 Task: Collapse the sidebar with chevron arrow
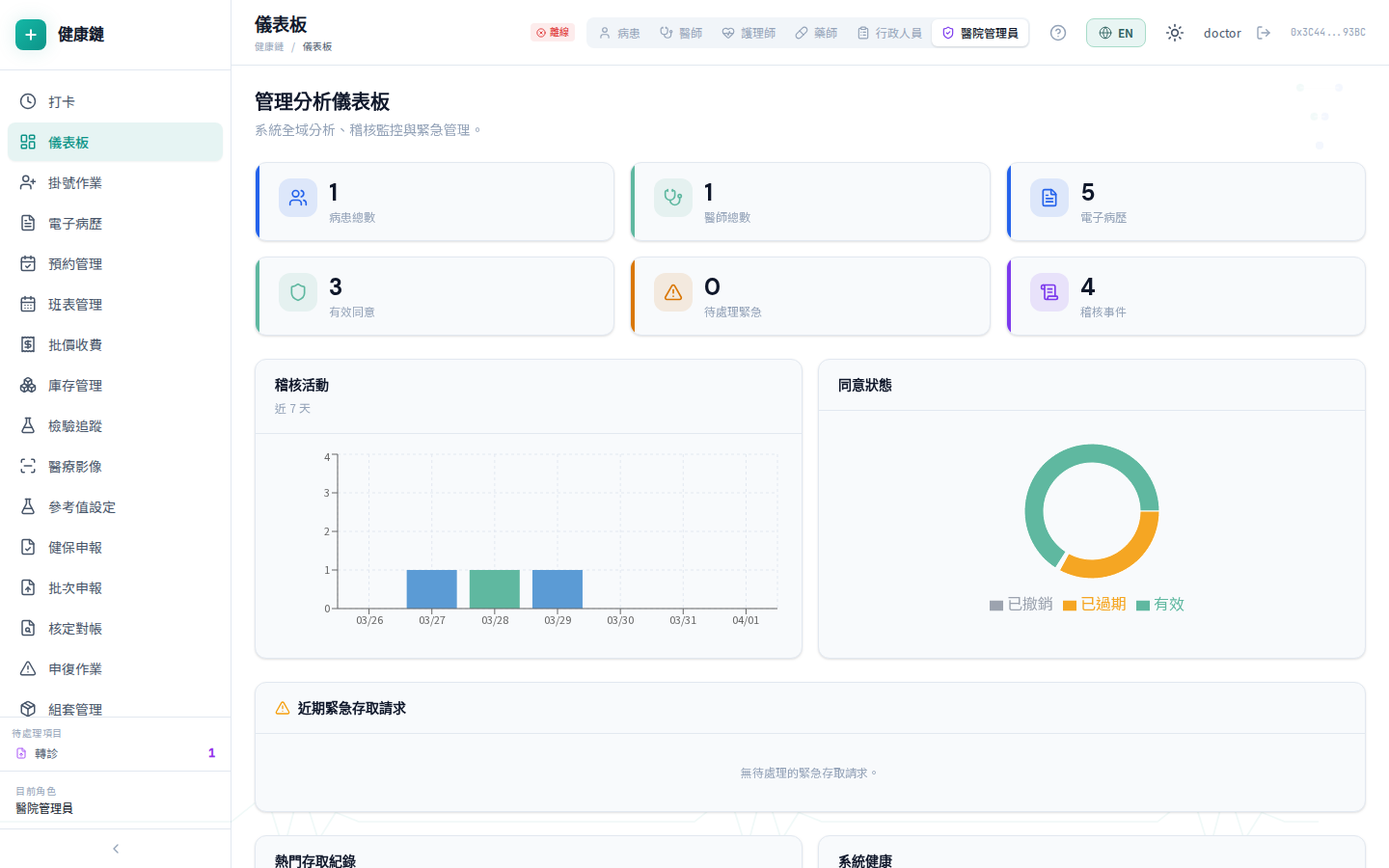116,849
